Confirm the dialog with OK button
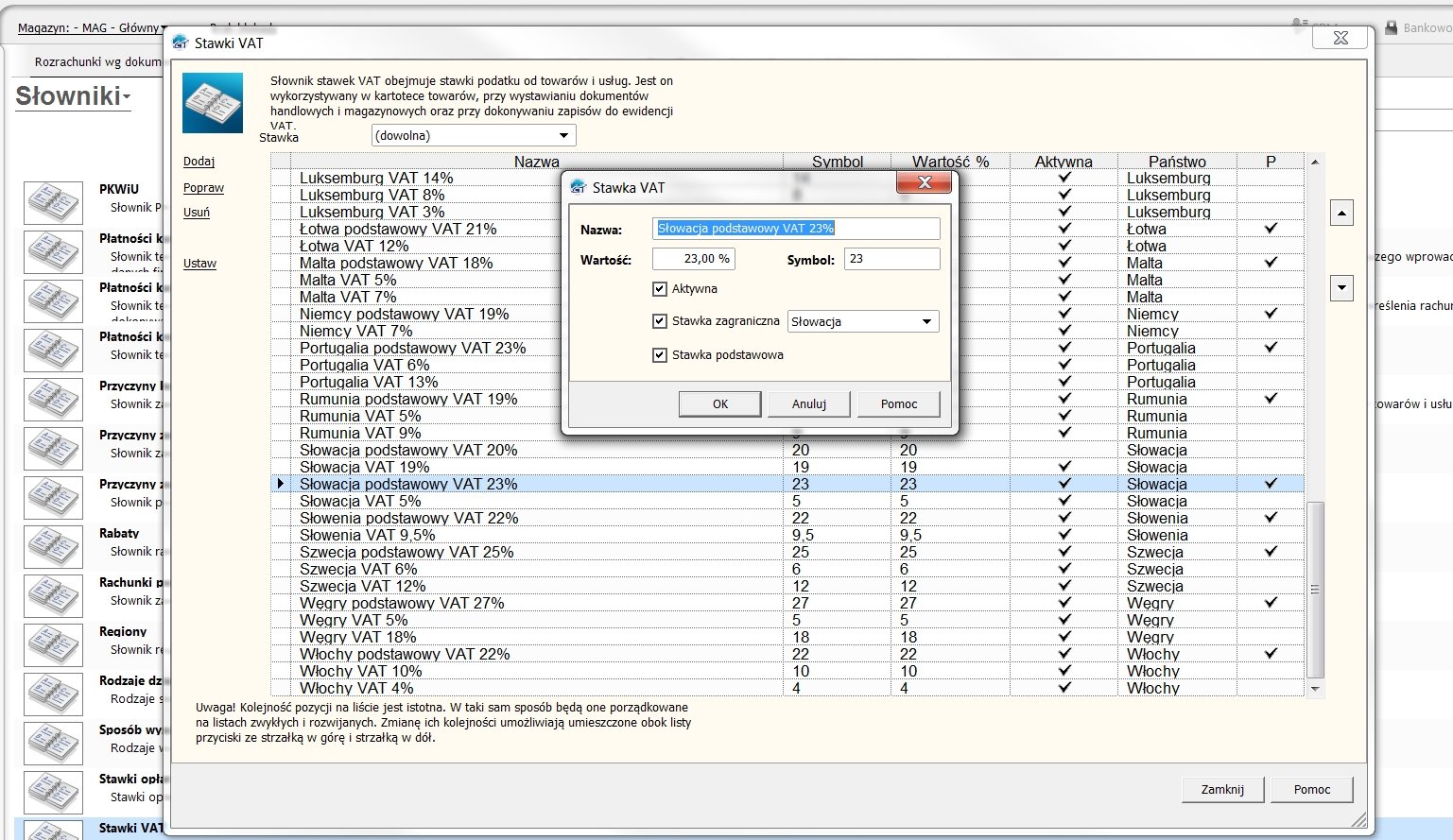 coord(719,404)
